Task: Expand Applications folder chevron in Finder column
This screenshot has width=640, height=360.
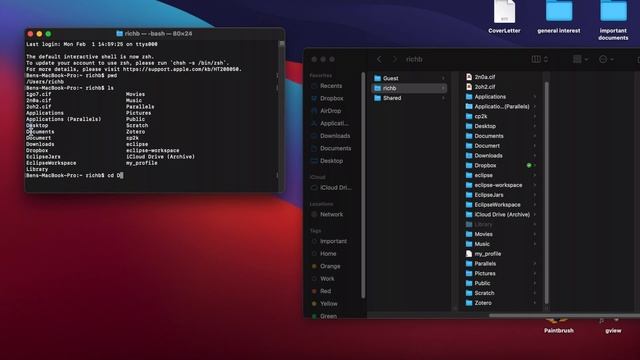Action: tap(534, 97)
